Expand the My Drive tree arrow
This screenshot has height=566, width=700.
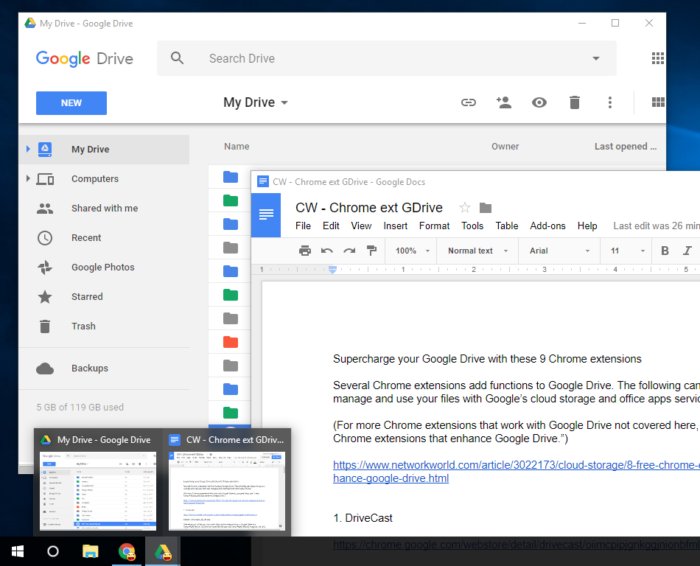28,149
